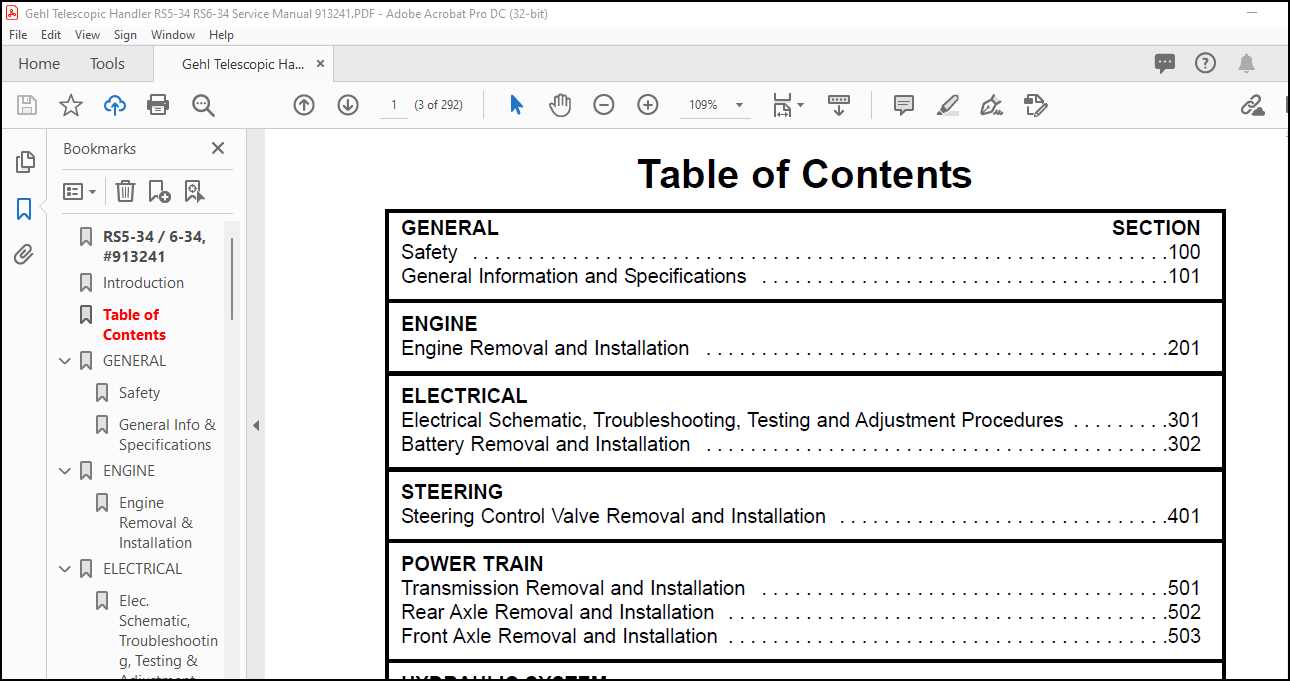
Task: Open the Window menu
Action: point(173,34)
